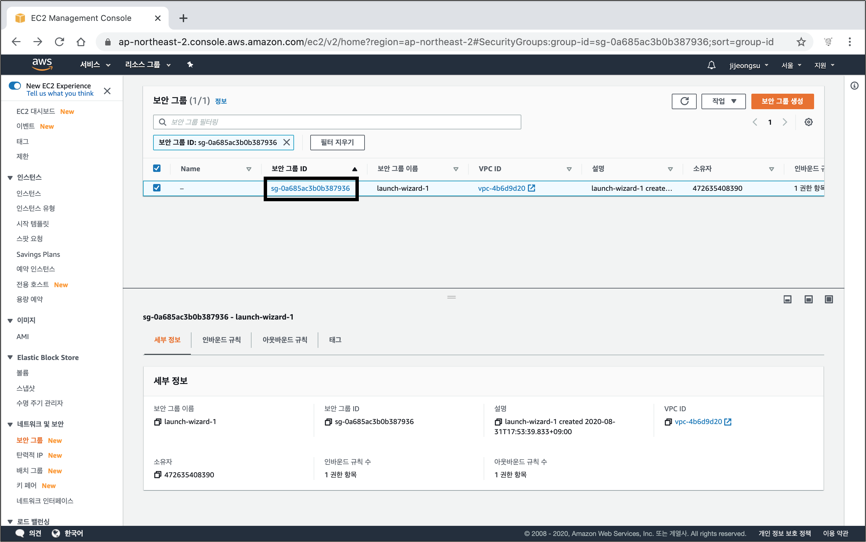Image resolution: width=866 pixels, height=542 pixels.
Task: Click the pin shortcut icon in navbar
Action: point(190,65)
